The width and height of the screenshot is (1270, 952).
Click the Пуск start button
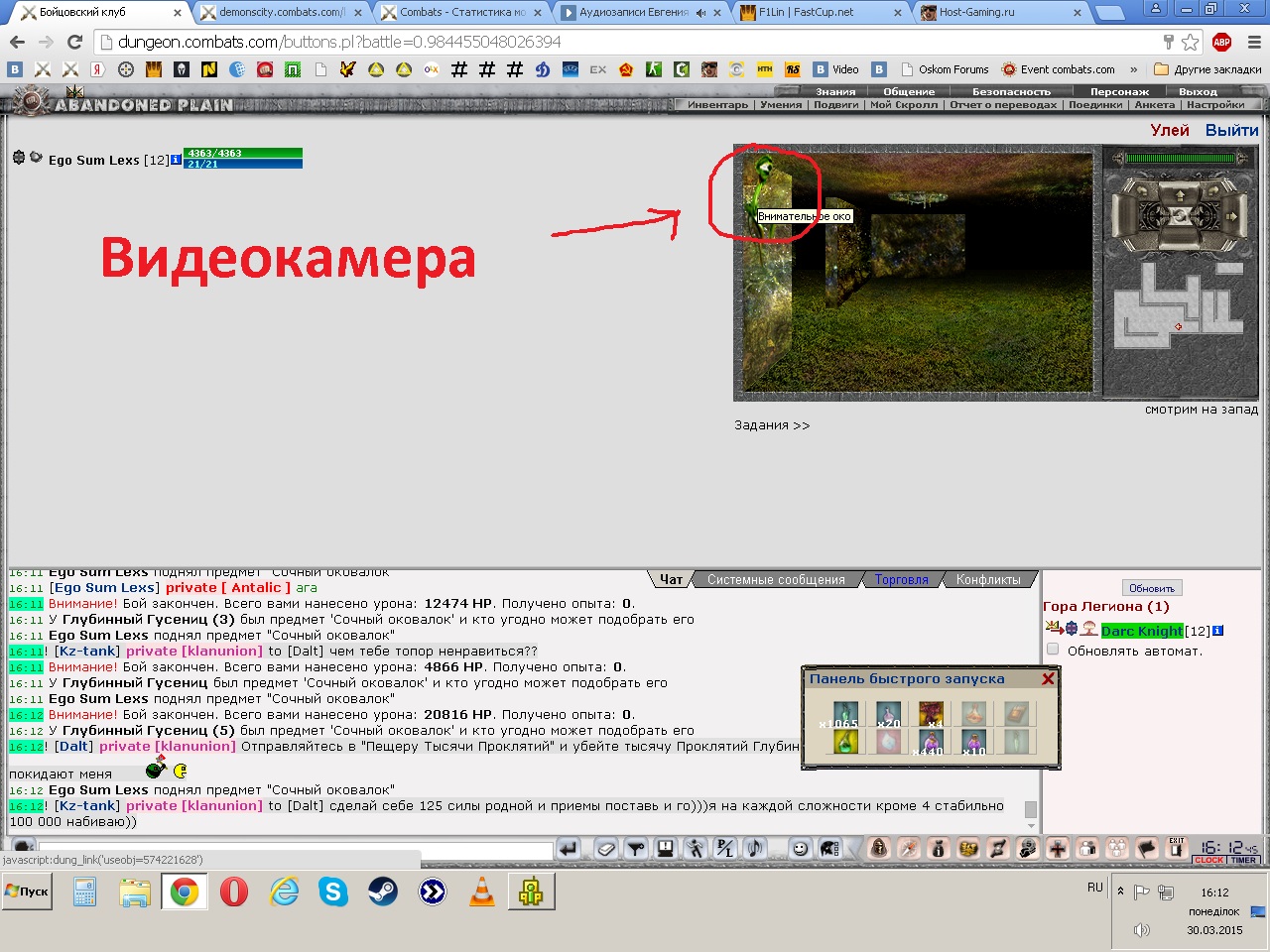point(27,892)
